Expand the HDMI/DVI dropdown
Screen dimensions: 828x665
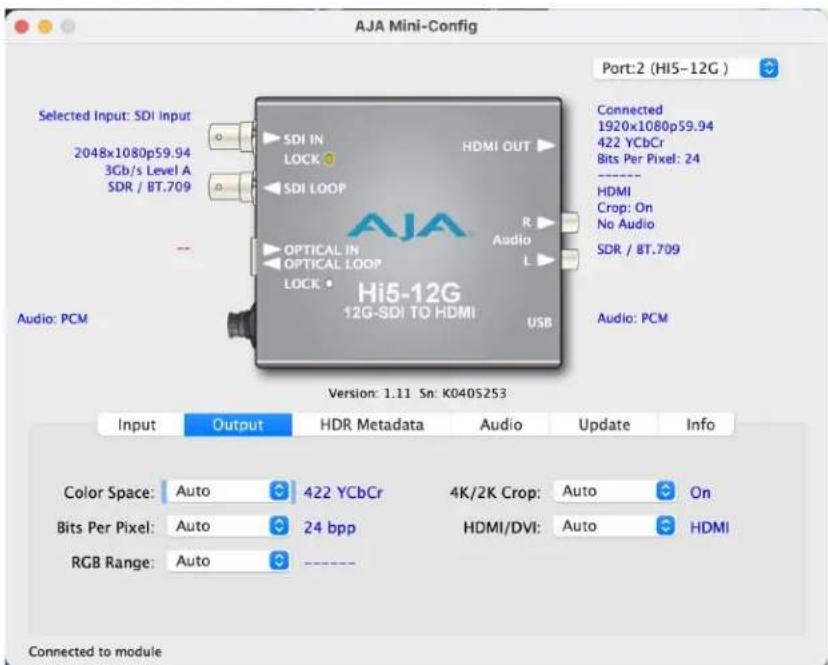coord(615,526)
